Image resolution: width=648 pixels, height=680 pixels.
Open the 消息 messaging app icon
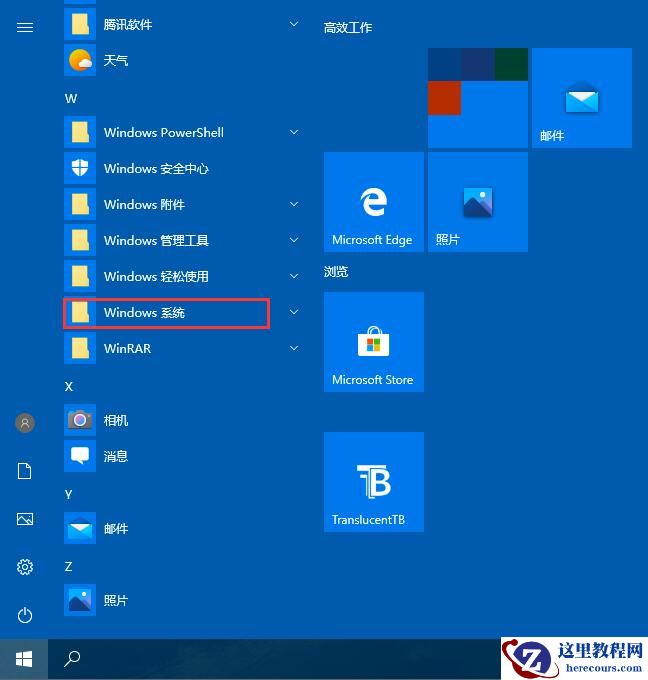[80, 456]
